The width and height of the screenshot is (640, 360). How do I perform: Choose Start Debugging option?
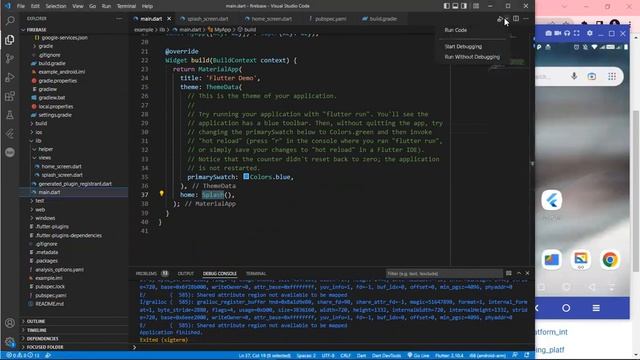coord(463,47)
